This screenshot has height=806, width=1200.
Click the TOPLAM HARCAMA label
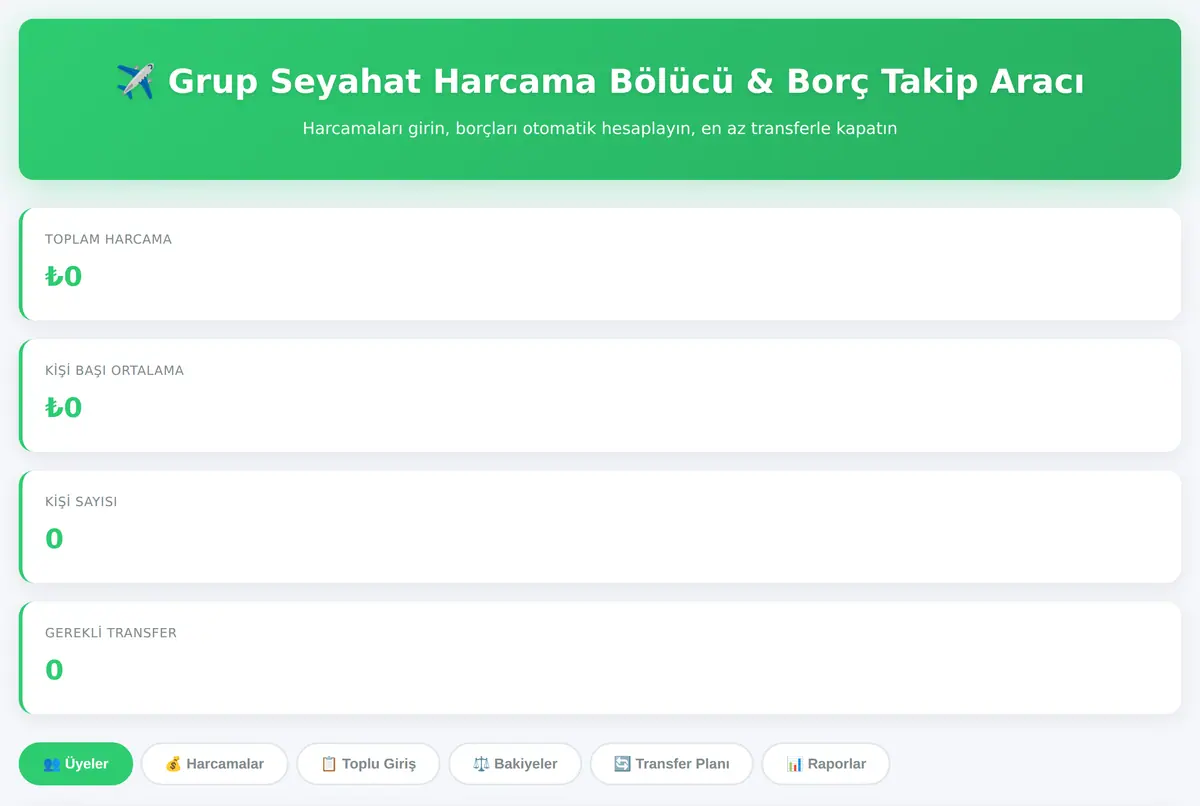pos(108,239)
